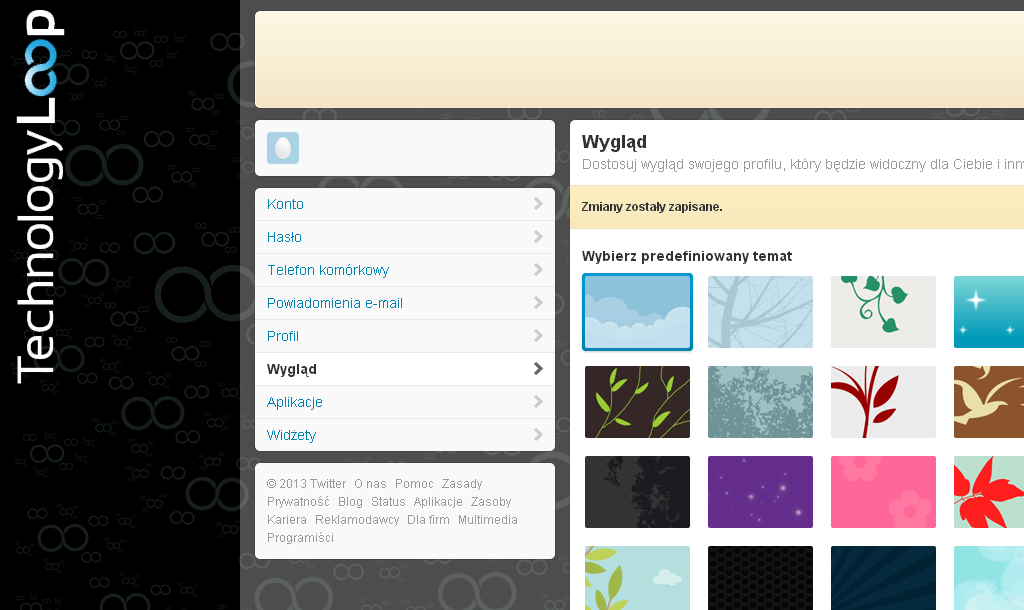Click the arrow next to Widżety
Screen dimensions: 1024x610
click(538, 434)
